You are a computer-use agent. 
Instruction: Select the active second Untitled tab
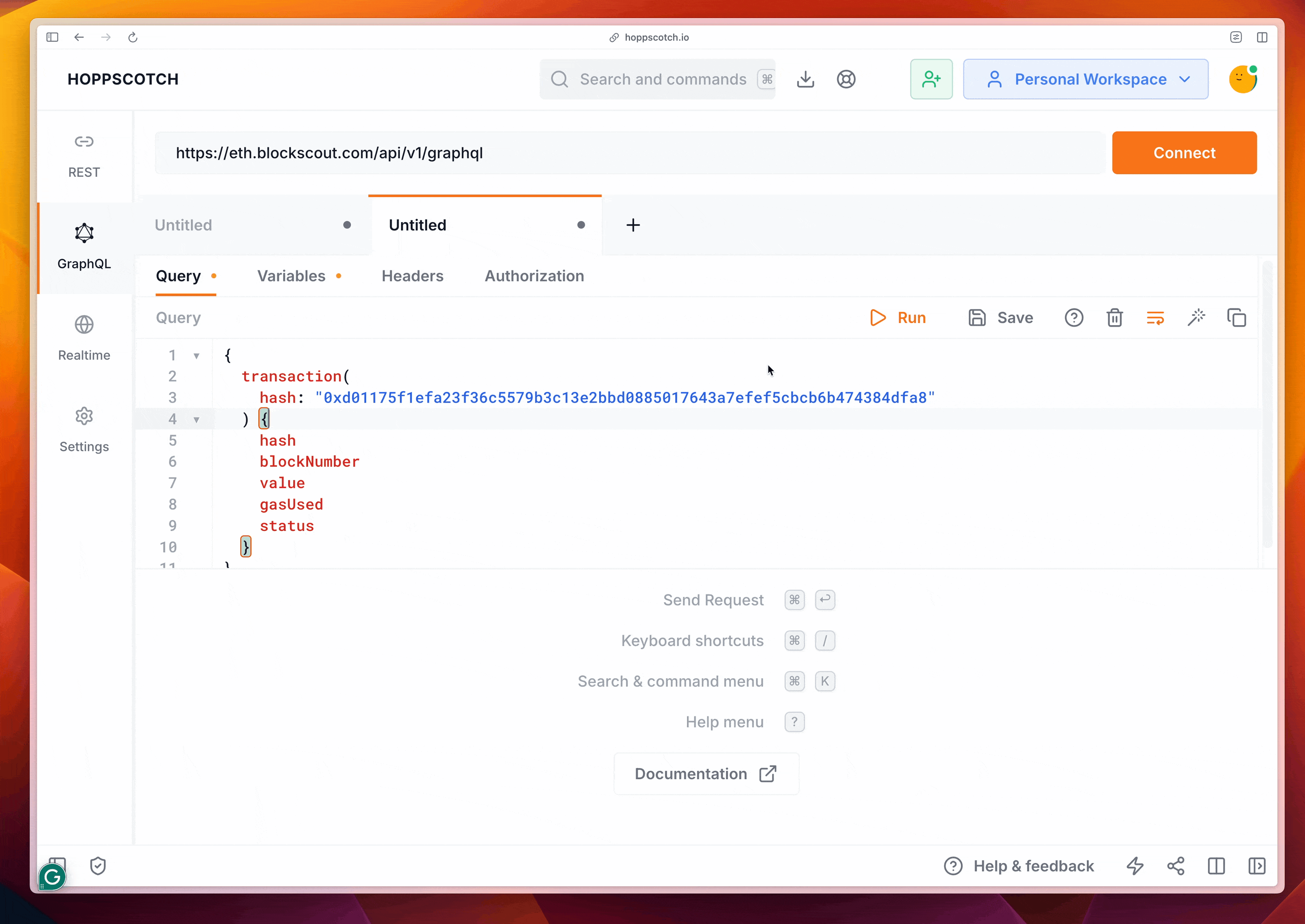click(x=485, y=225)
